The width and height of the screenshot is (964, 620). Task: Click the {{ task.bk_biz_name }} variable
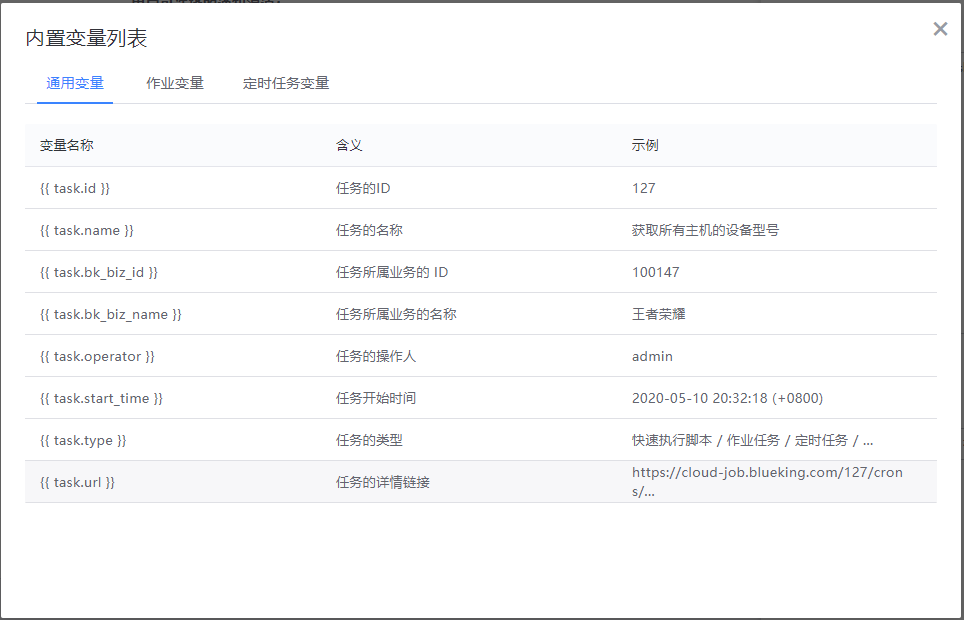111,314
